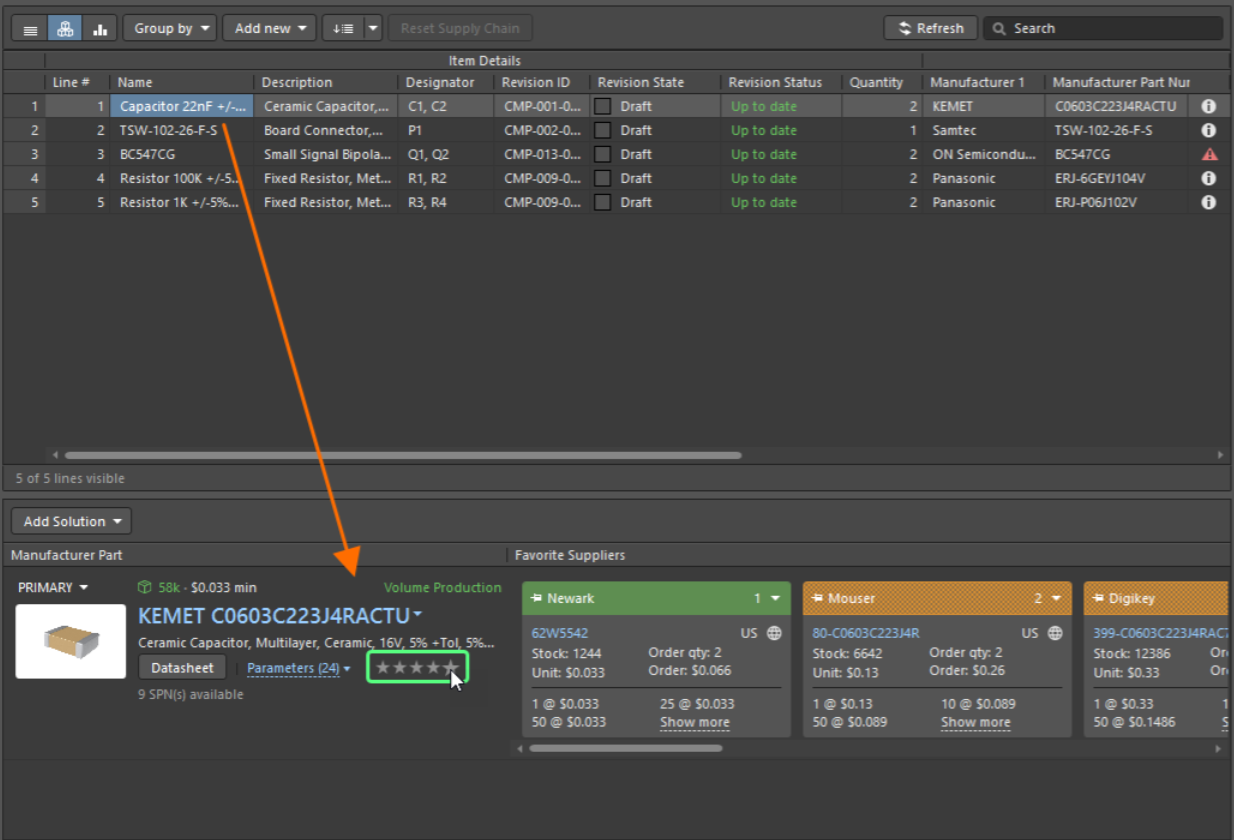Viewport: 1234px width, 840px height.
Task: Sort by Description column header
Action: 327,82
